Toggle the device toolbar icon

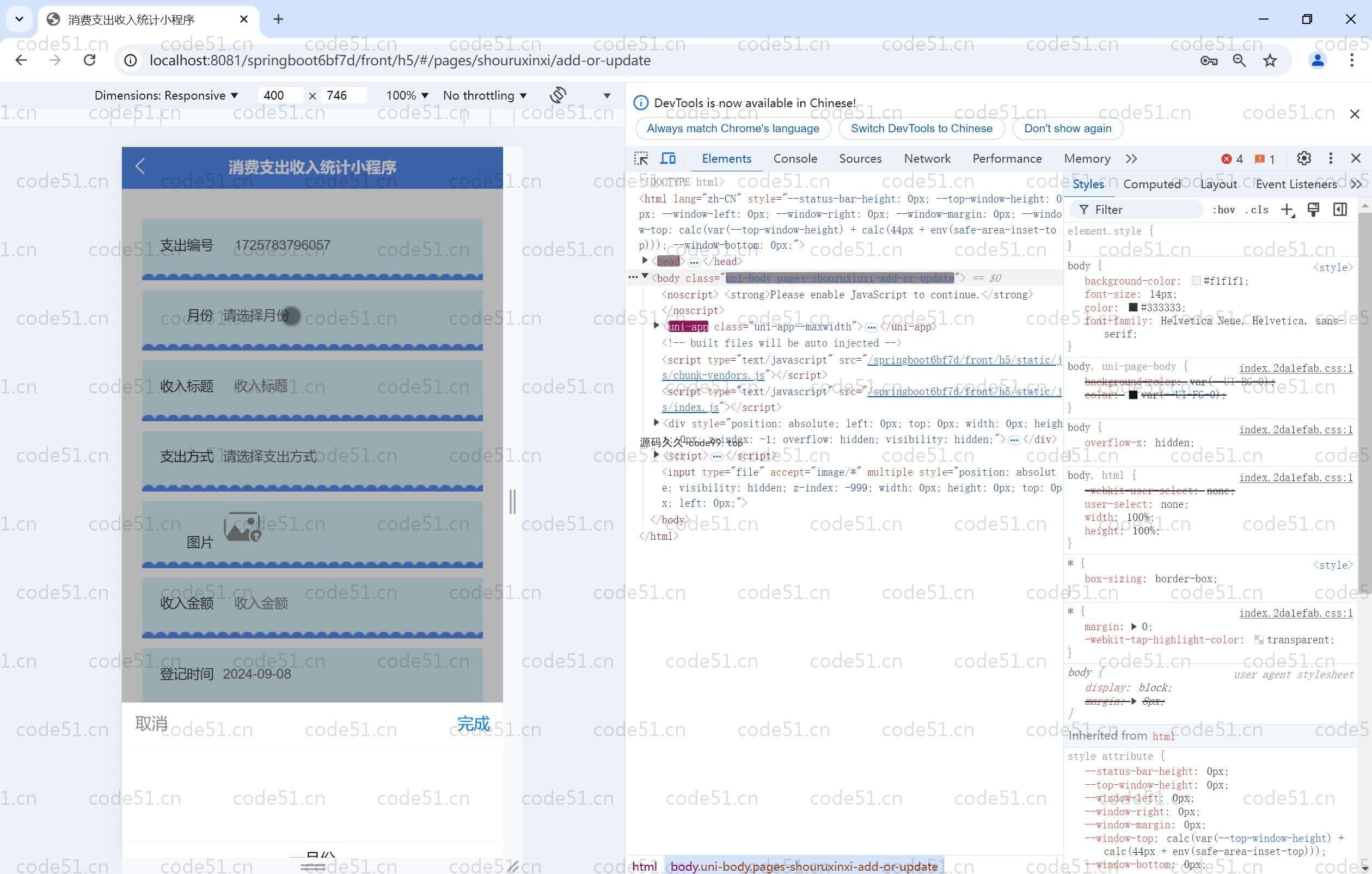[668, 158]
